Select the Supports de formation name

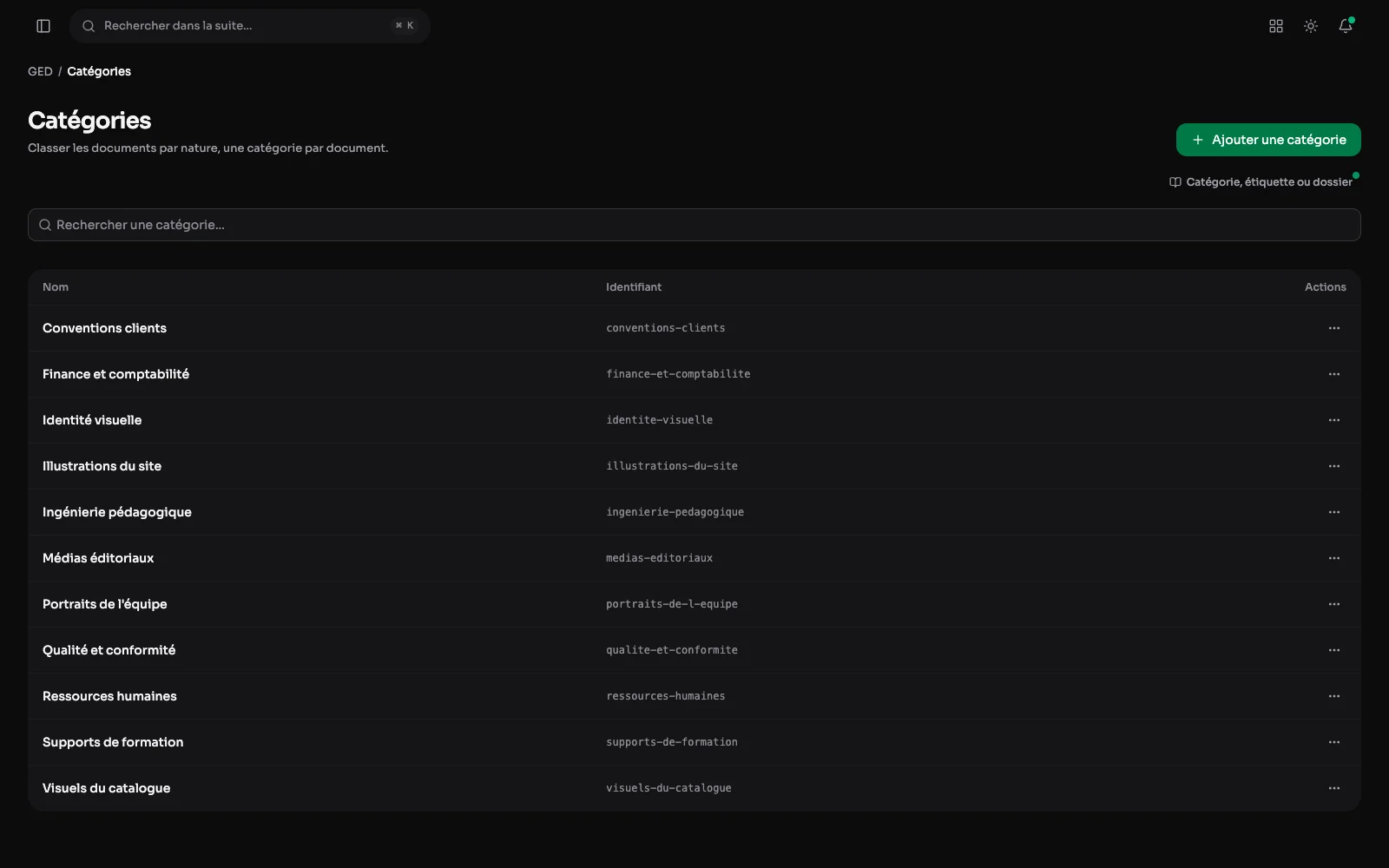coord(113,742)
